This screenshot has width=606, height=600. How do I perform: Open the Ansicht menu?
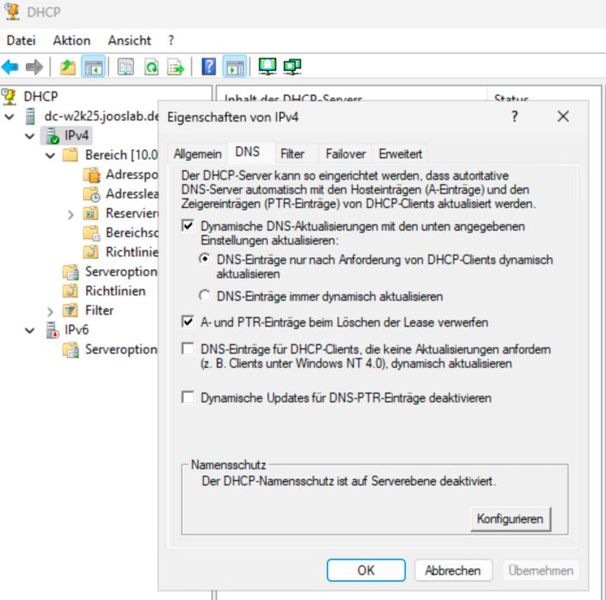coord(129,40)
